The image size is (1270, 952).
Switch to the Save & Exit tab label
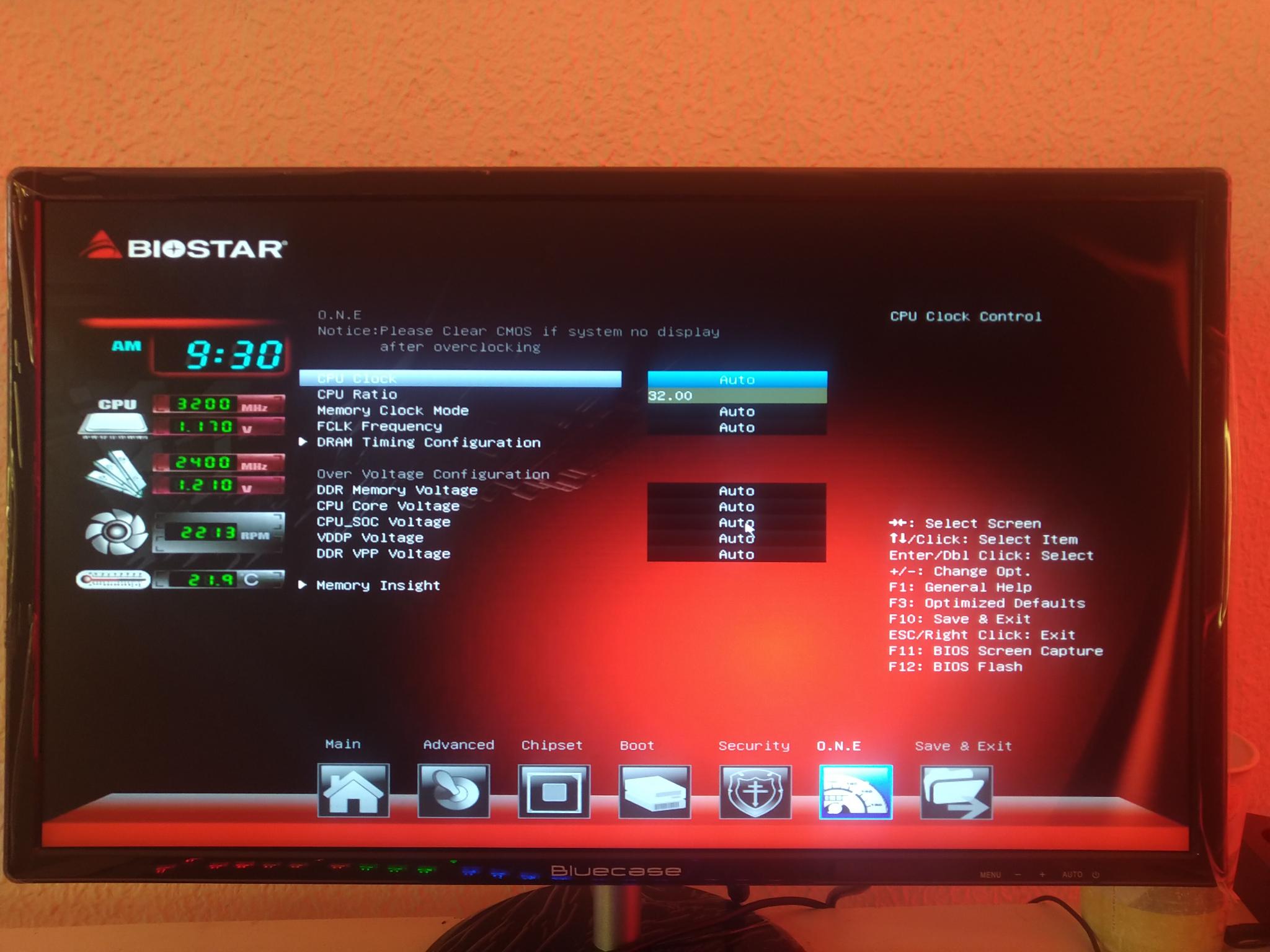click(x=963, y=746)
